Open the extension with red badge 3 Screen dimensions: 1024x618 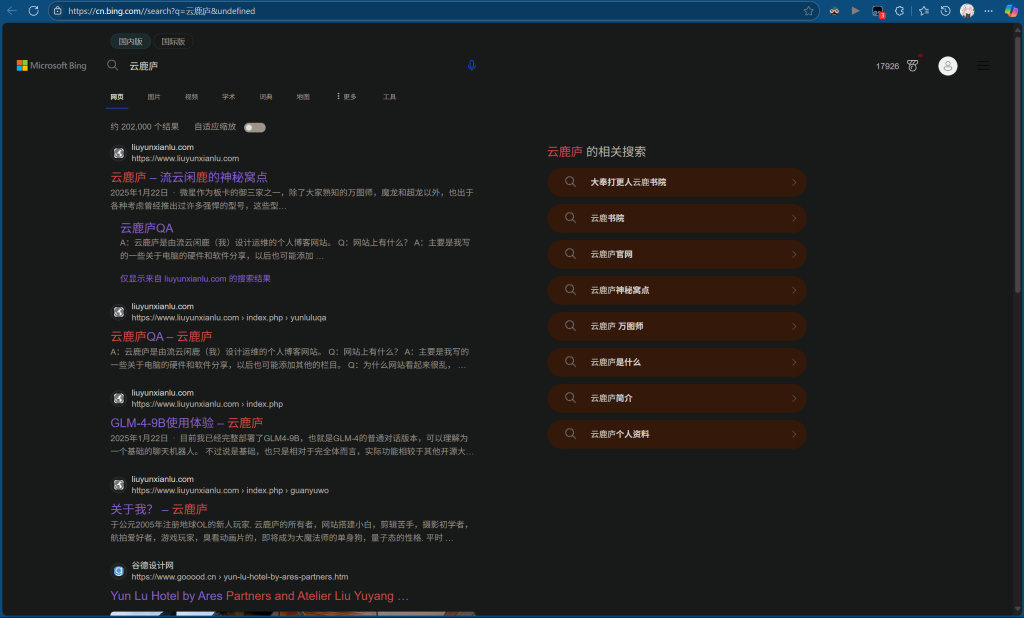click(878, 11)
